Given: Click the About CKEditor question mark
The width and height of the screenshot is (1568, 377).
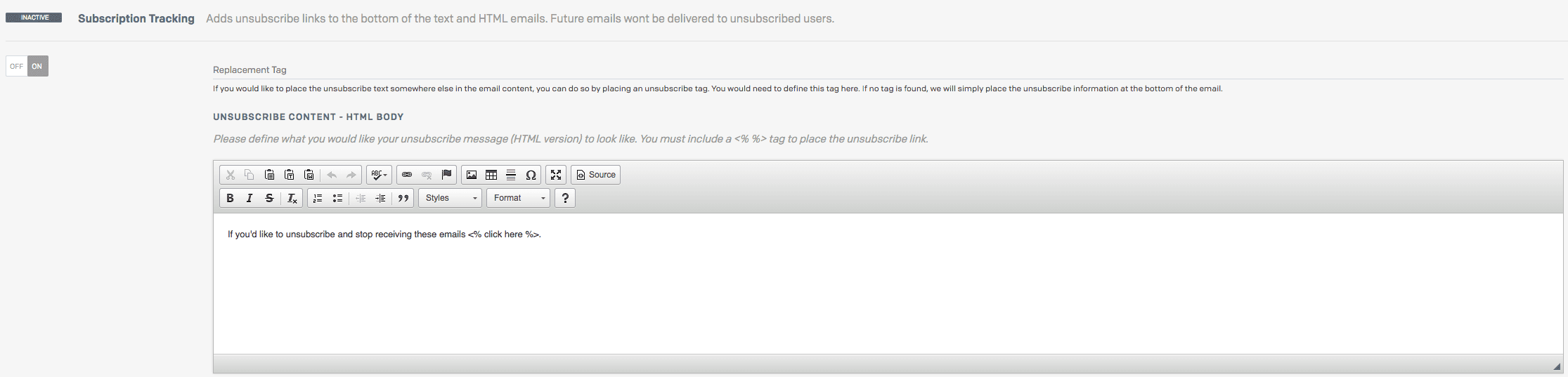Looking at the screenshot, I should click(x=565, y=198).
